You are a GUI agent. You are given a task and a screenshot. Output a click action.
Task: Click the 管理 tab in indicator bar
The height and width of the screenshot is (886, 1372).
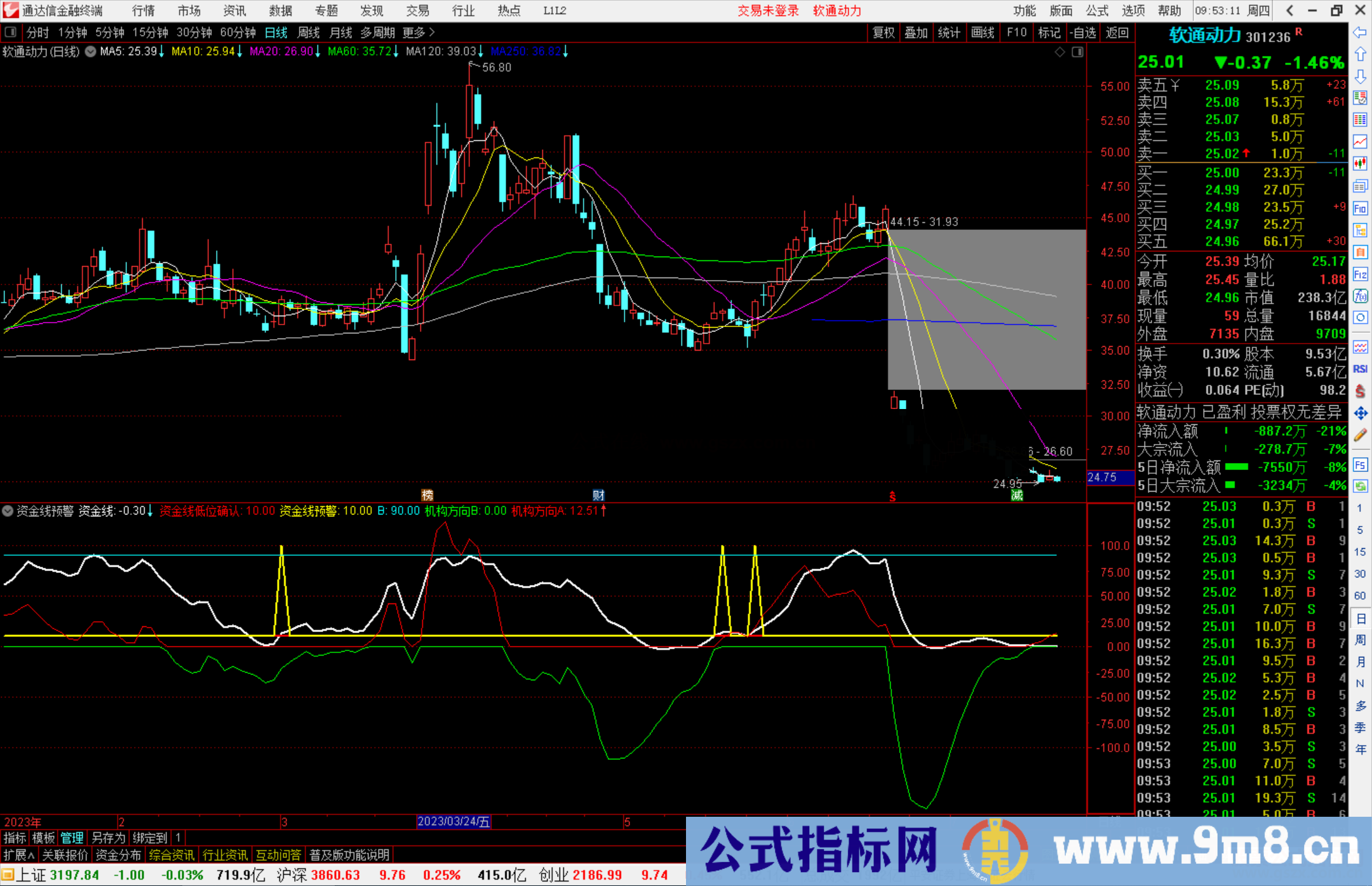coord(72,838)
